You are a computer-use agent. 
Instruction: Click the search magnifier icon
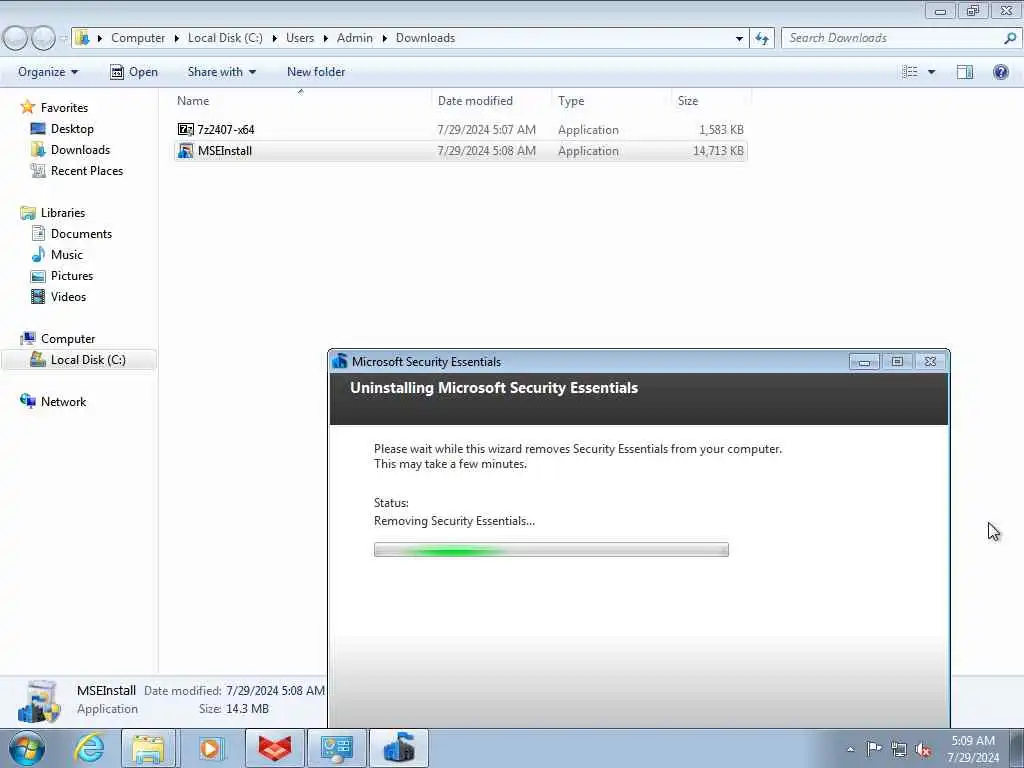[x=1010, y=38]
